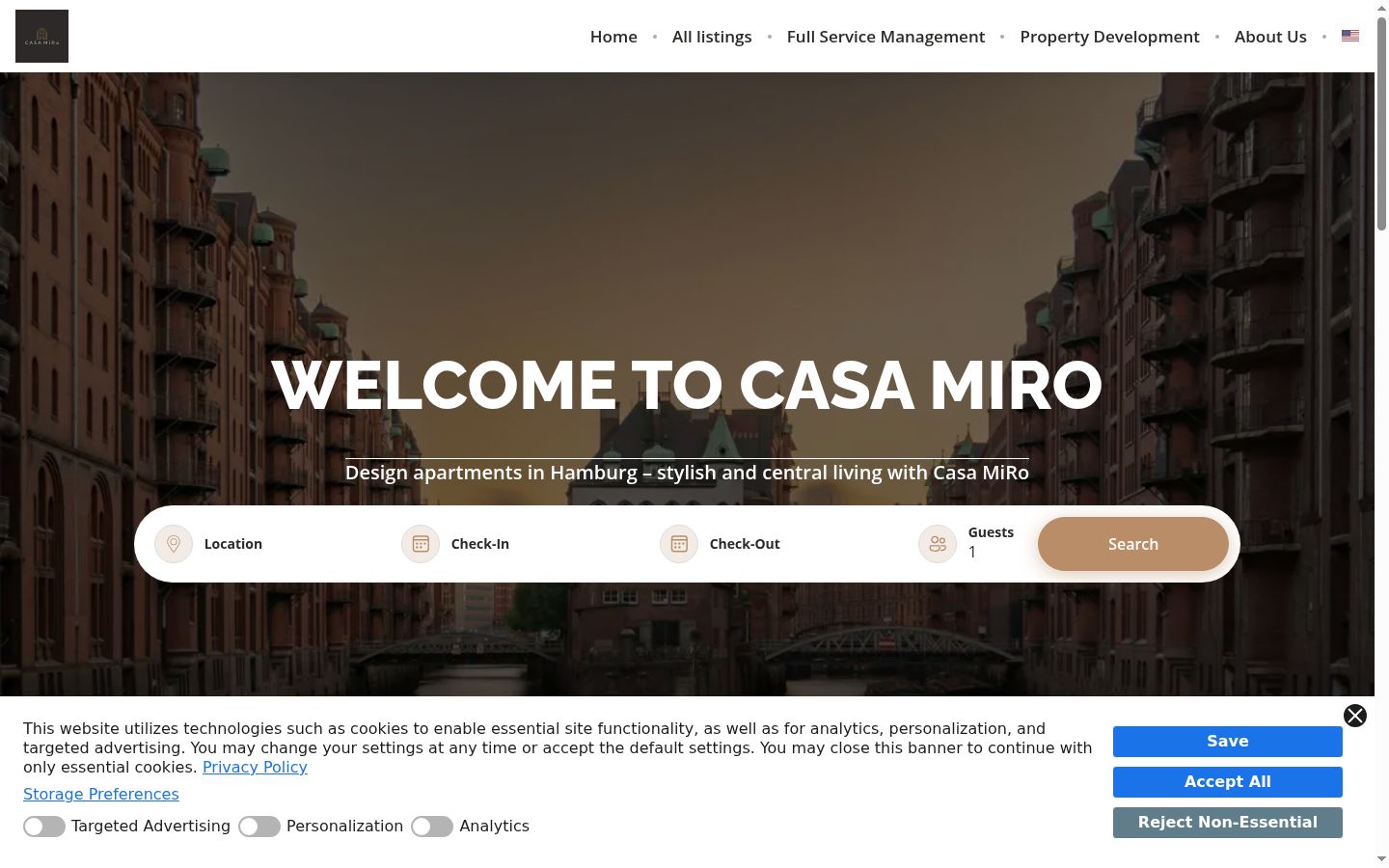The height and width of the screenshot is (868, 1389).
Task: Click the Search button
Action: (x=1133, y=544)
